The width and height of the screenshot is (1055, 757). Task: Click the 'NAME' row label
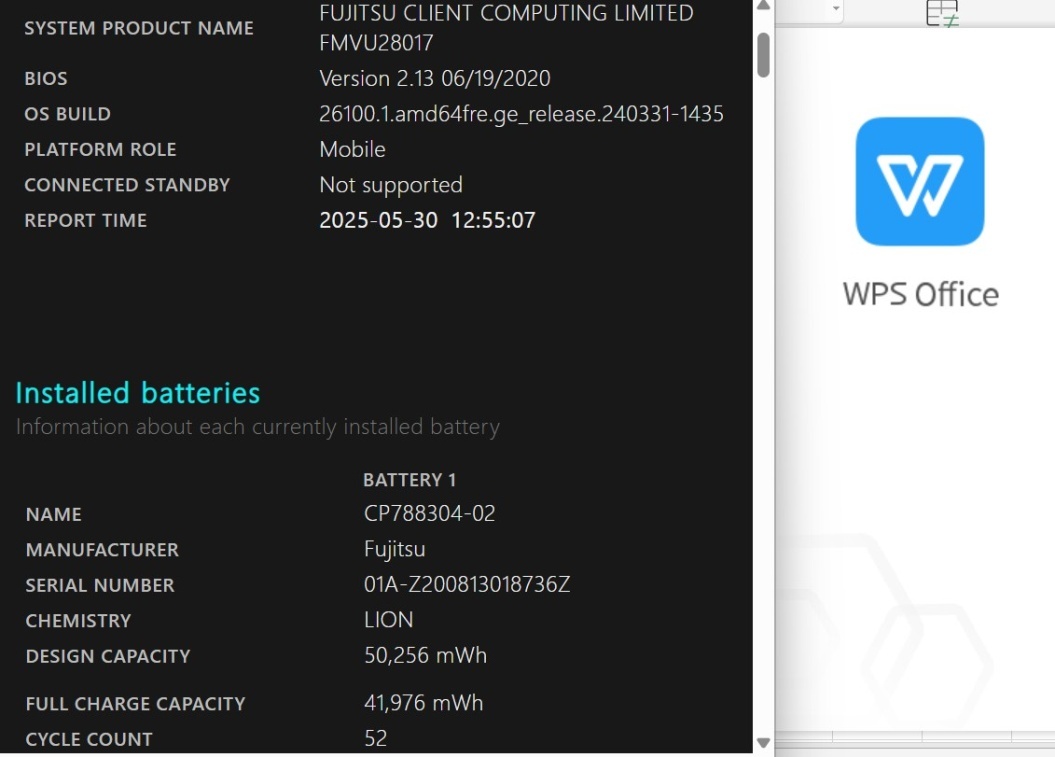tap(54, 515)
